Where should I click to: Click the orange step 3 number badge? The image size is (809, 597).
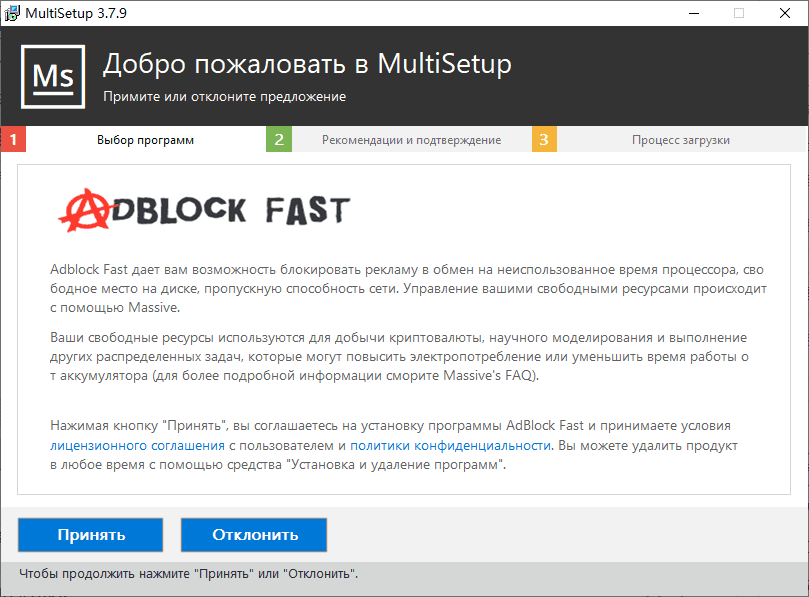[544, 139]
